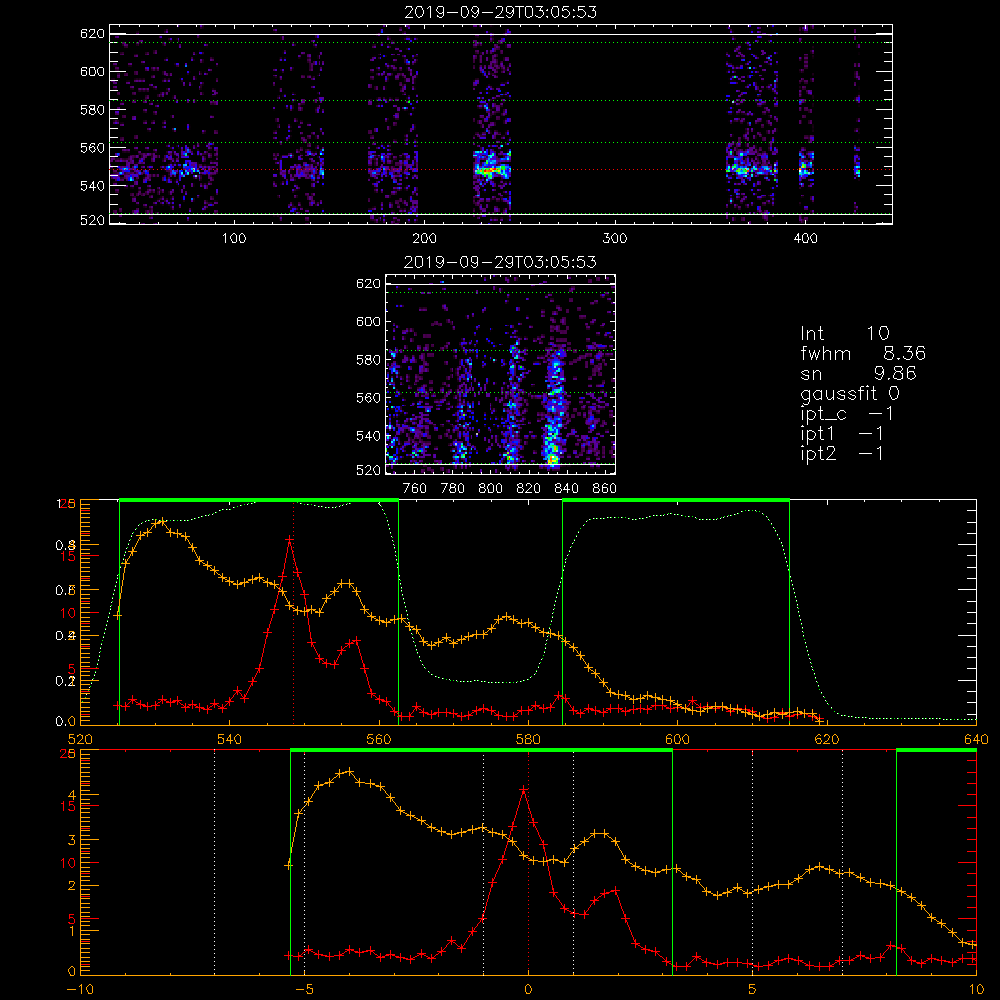
Task: Click the orange curve's highest point in lower line plot
Action: [349, 772]
